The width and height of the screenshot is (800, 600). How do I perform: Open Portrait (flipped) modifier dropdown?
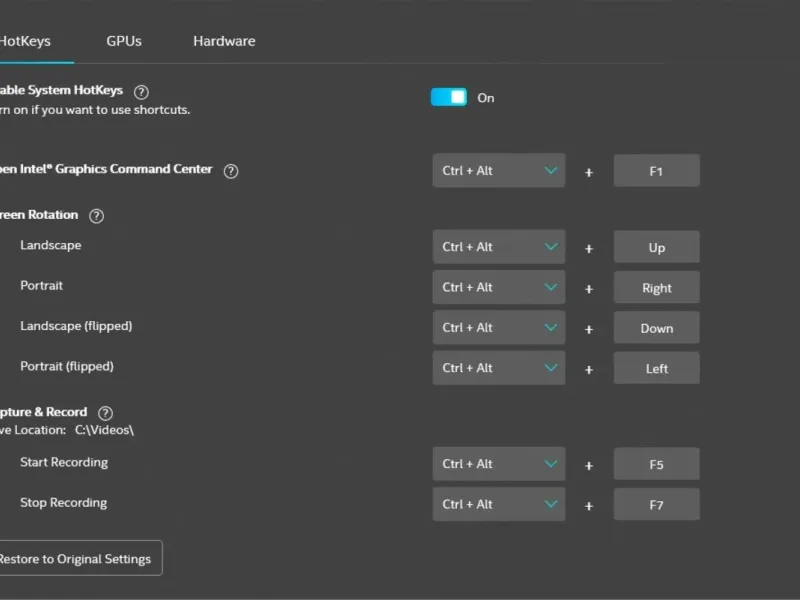[x=498, y=367]
